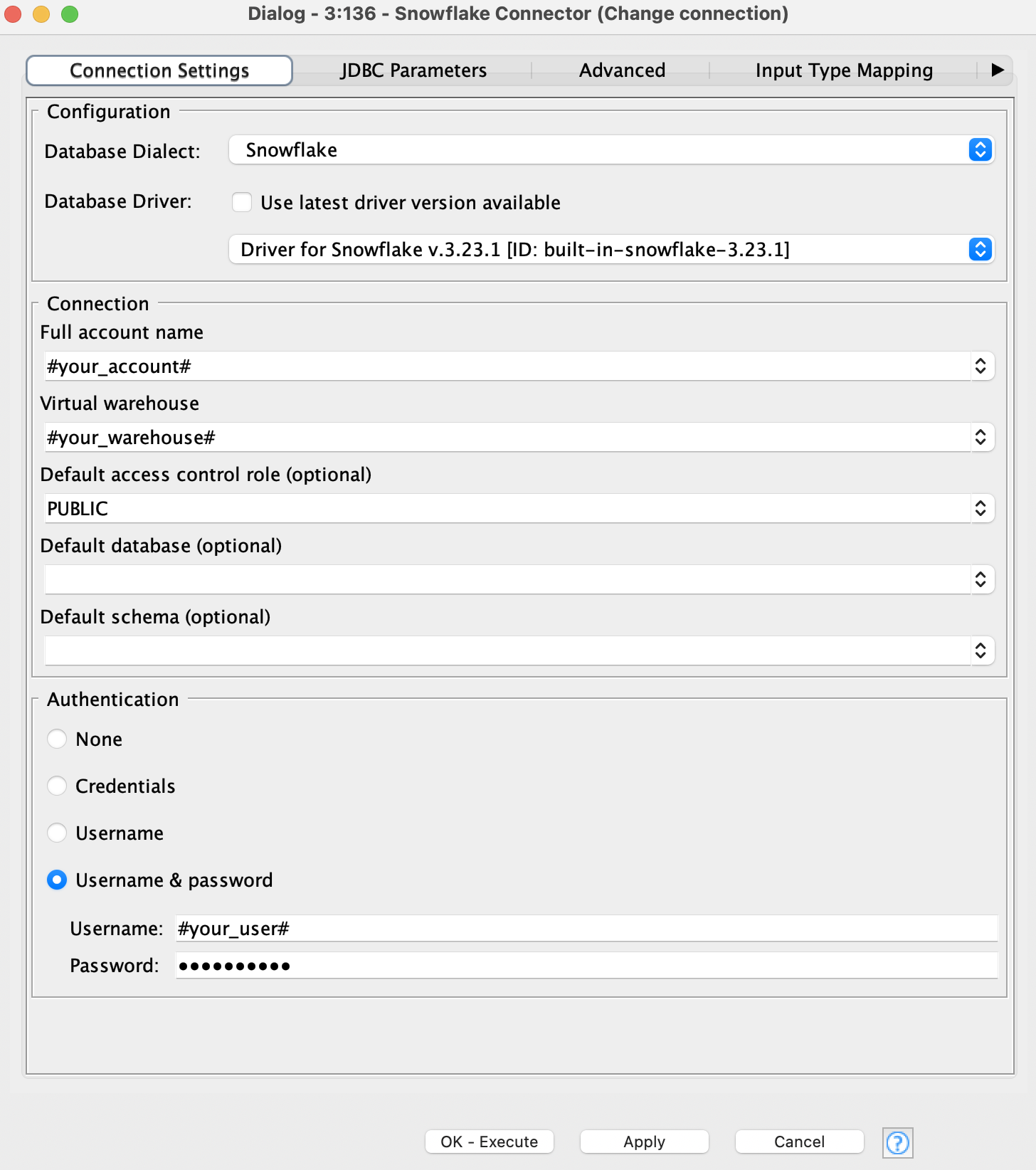The image size is (1036, 1170).
Task: Click the OK - Execute button
Action: click(490, 1142)
